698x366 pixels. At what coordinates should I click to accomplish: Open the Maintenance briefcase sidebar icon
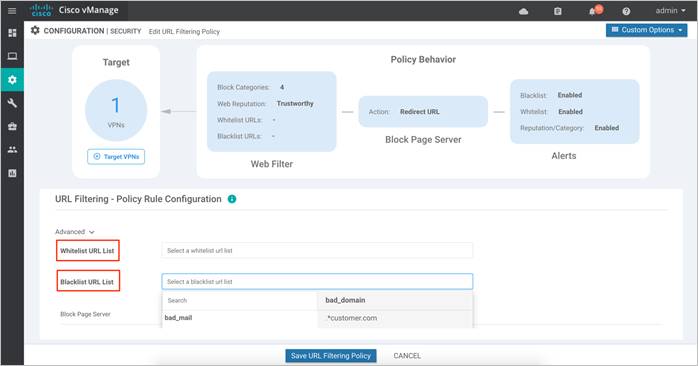point(12,127)
